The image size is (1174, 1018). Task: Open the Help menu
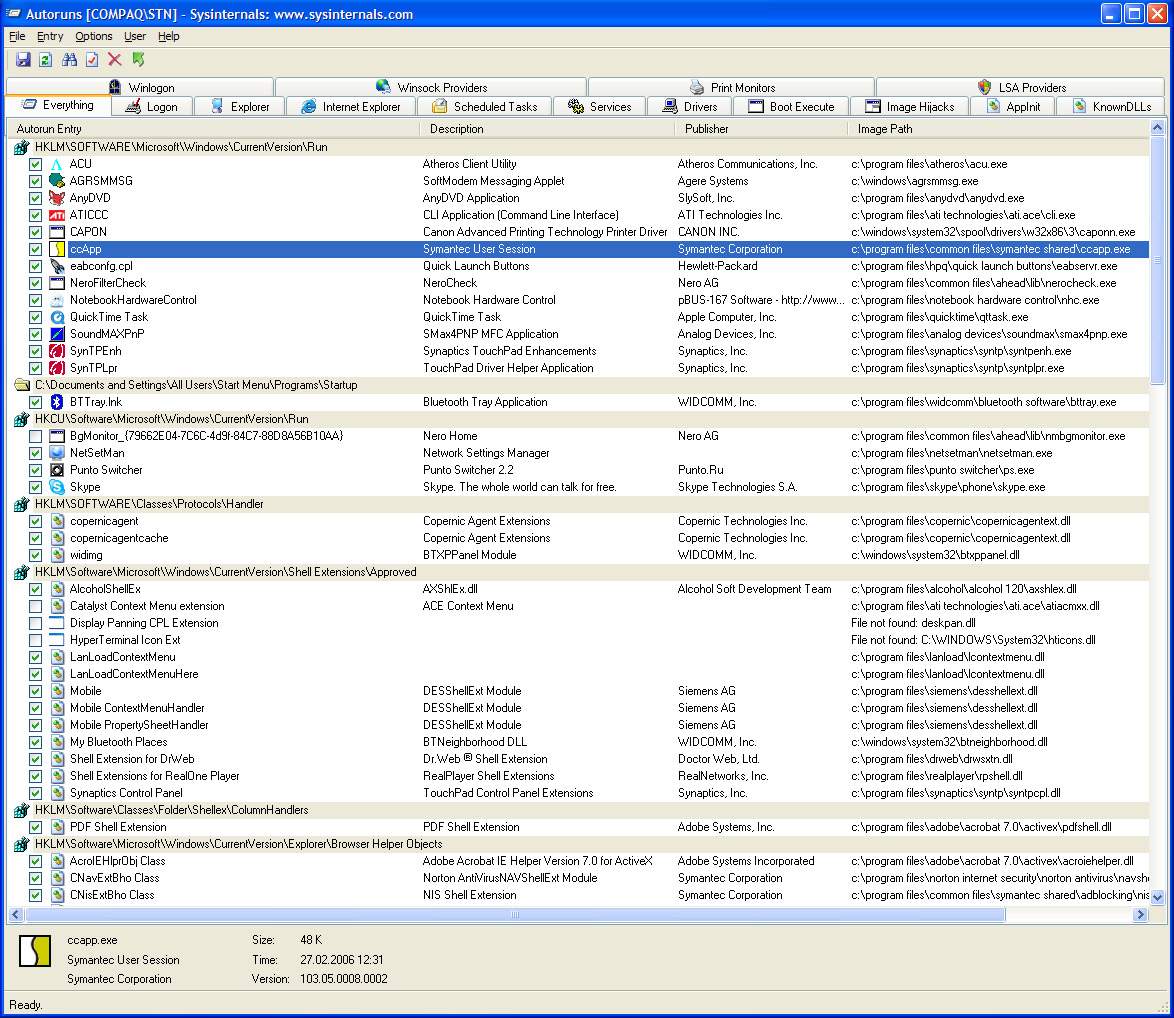pos(168,36)
